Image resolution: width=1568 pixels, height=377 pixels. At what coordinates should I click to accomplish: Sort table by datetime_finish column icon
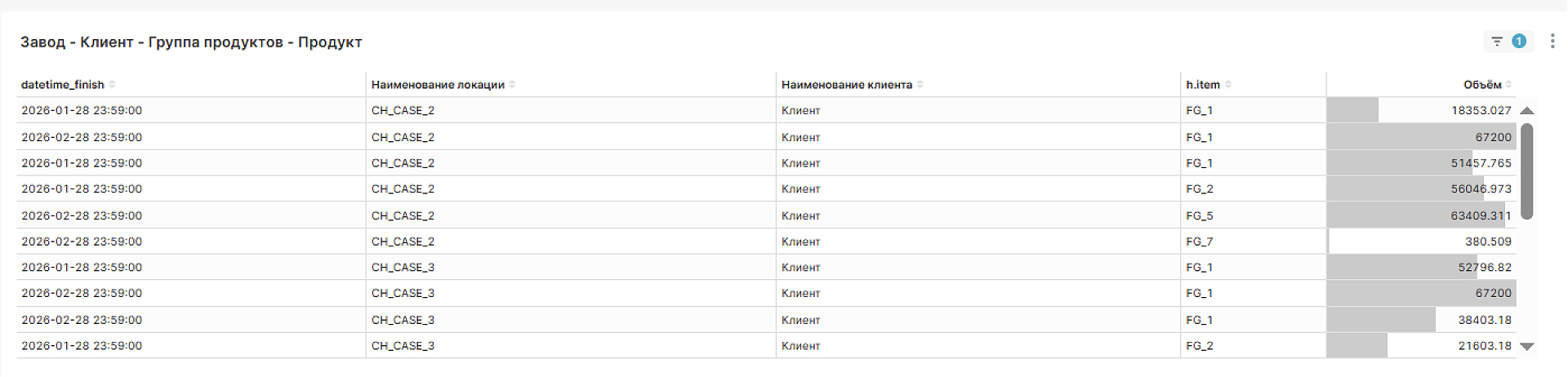[113, 85]
